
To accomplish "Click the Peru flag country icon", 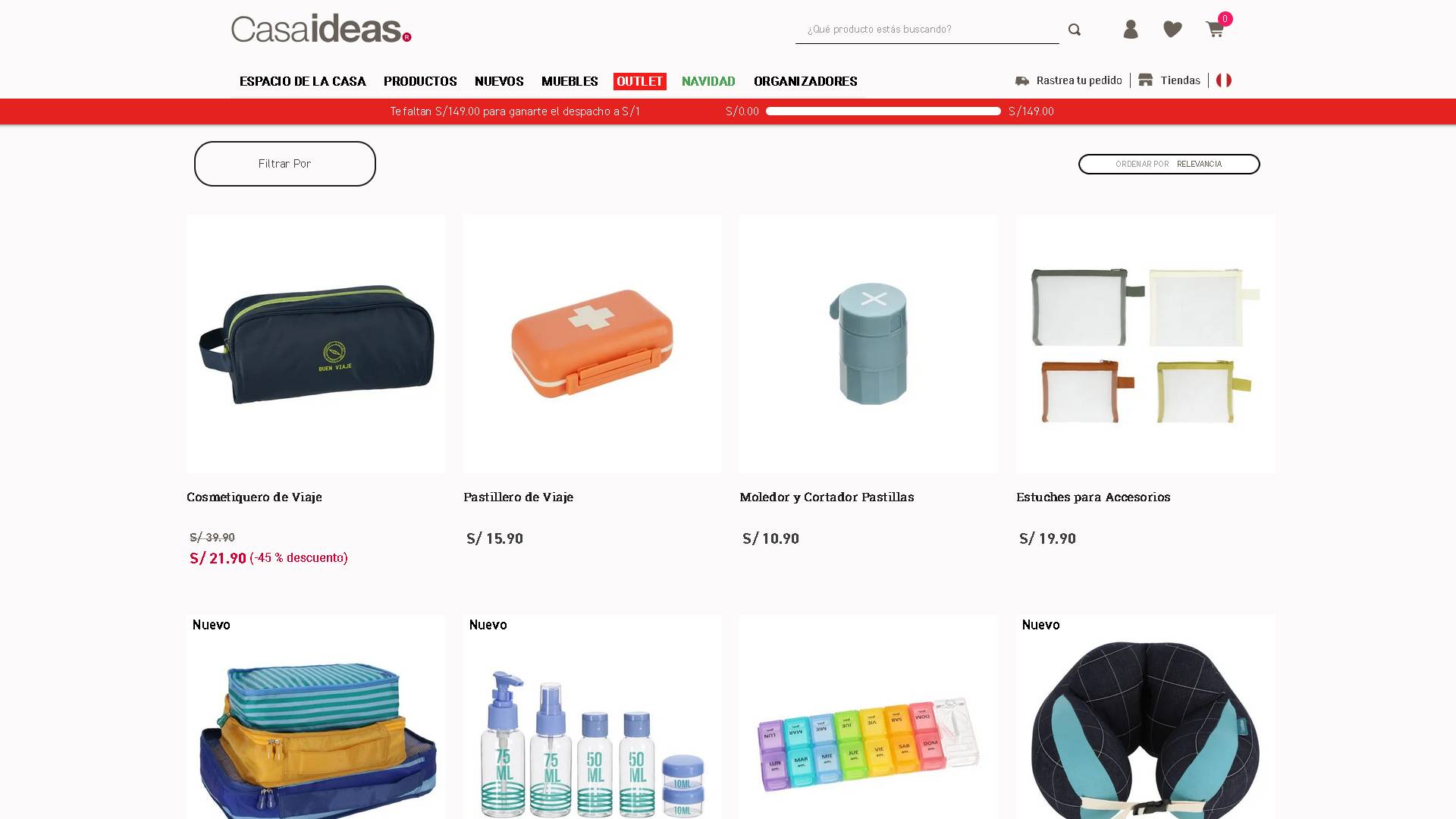I will tap(1224, 80).
